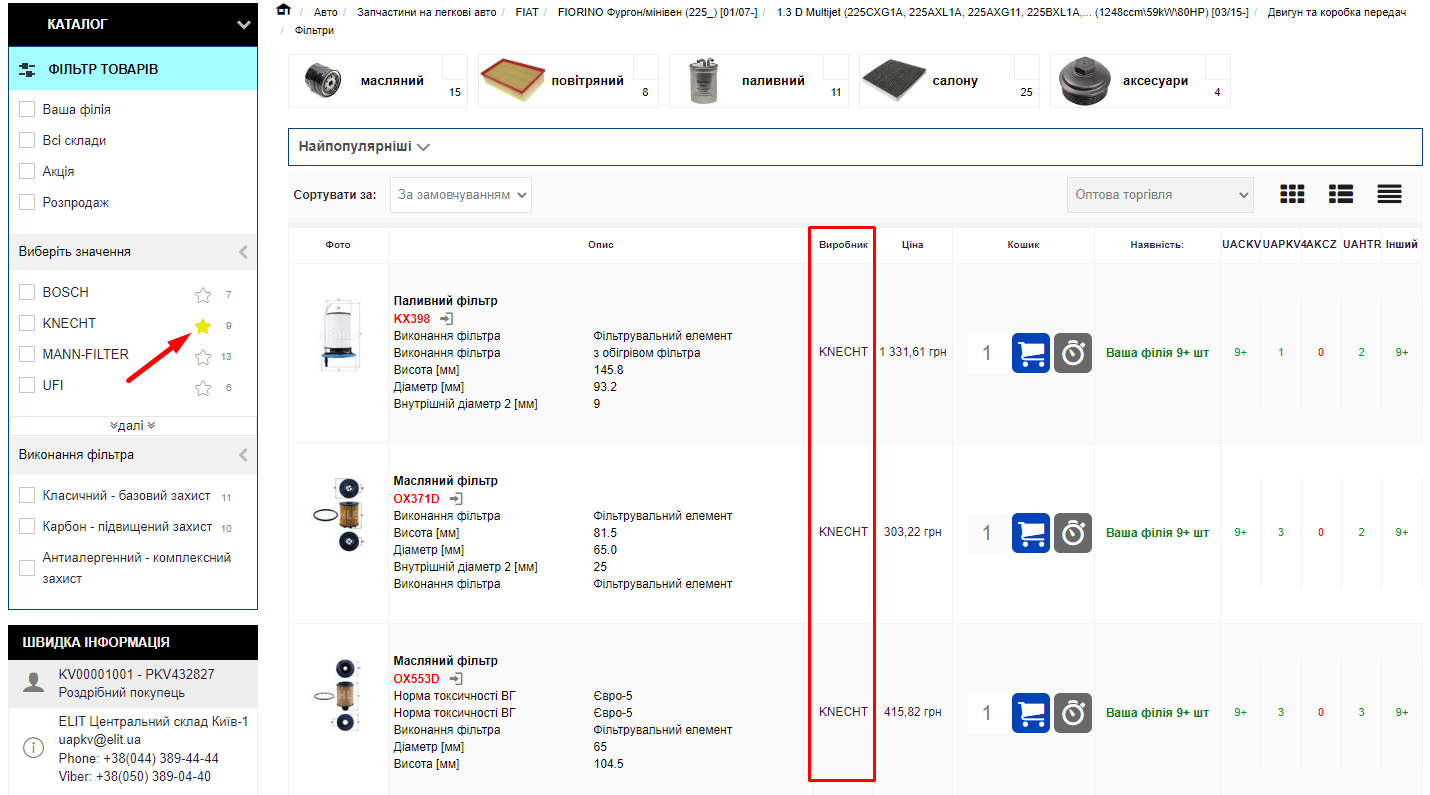Click the home icon in the breadcrumb
This screenshot has height=795, width=1430.
pyautogui.click(x=284, y=11)
